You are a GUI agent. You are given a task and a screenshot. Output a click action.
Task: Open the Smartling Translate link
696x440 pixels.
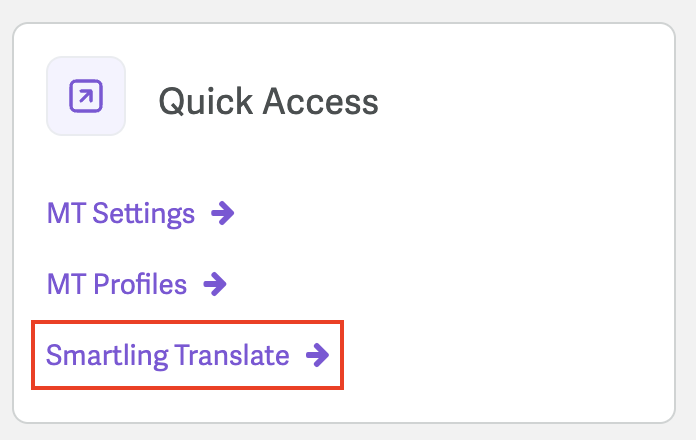click(188, 355)
